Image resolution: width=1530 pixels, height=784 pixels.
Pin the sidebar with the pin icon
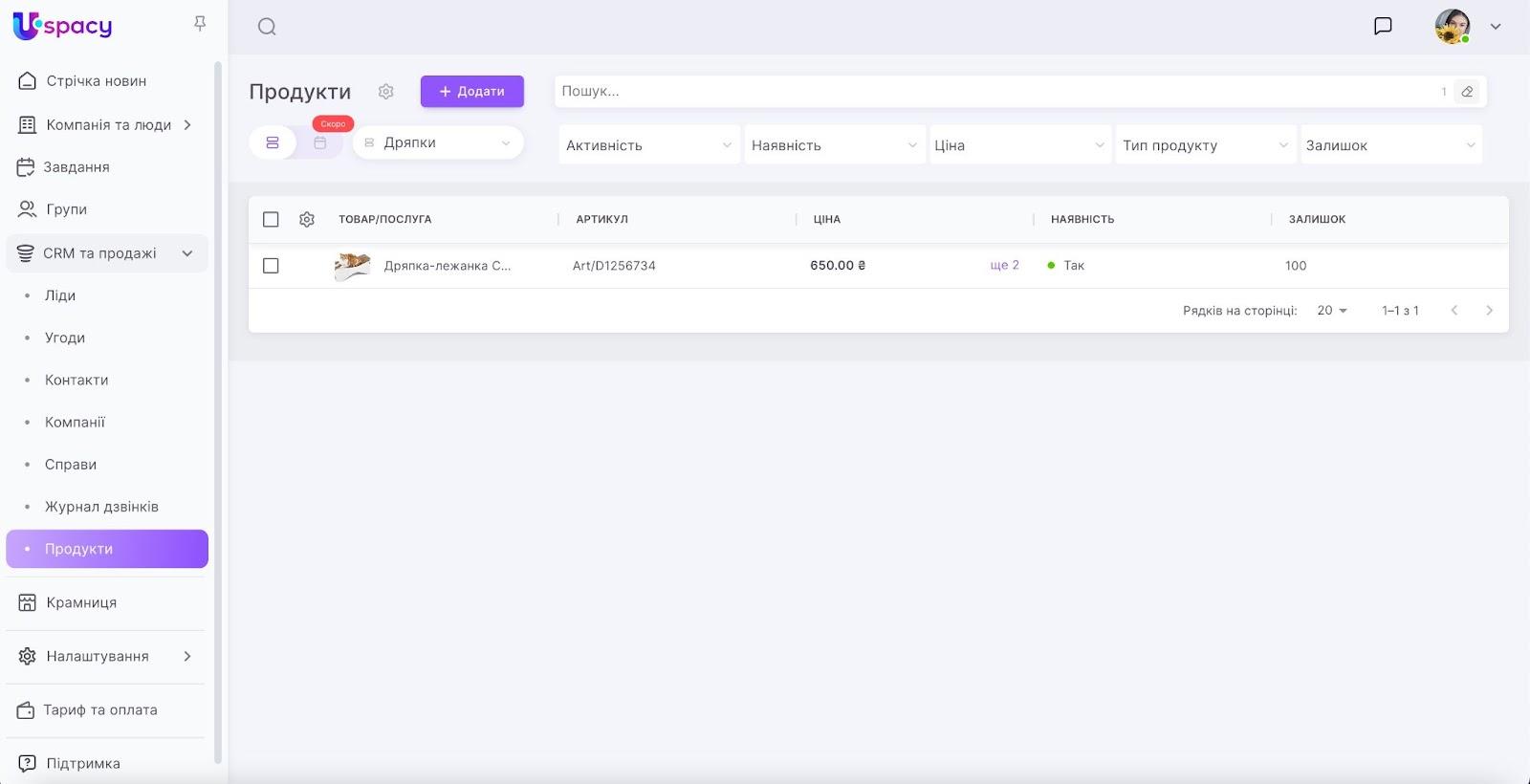(200, 24)
